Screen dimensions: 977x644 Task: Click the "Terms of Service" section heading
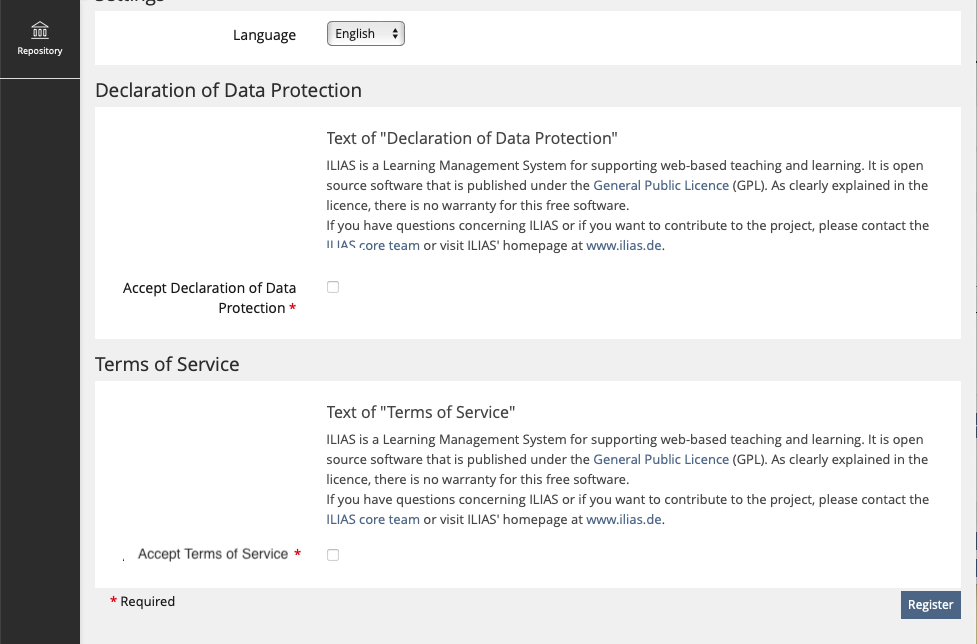tap(167, 364)
